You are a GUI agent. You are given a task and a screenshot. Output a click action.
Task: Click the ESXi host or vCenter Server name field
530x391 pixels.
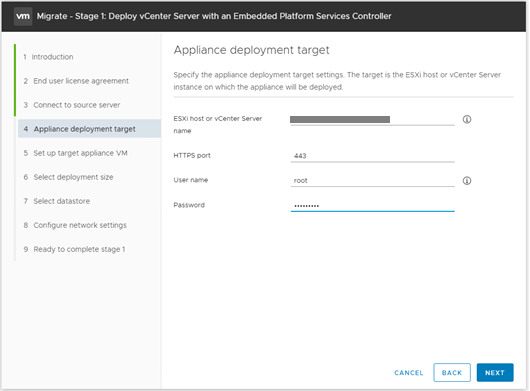[372, 120]
